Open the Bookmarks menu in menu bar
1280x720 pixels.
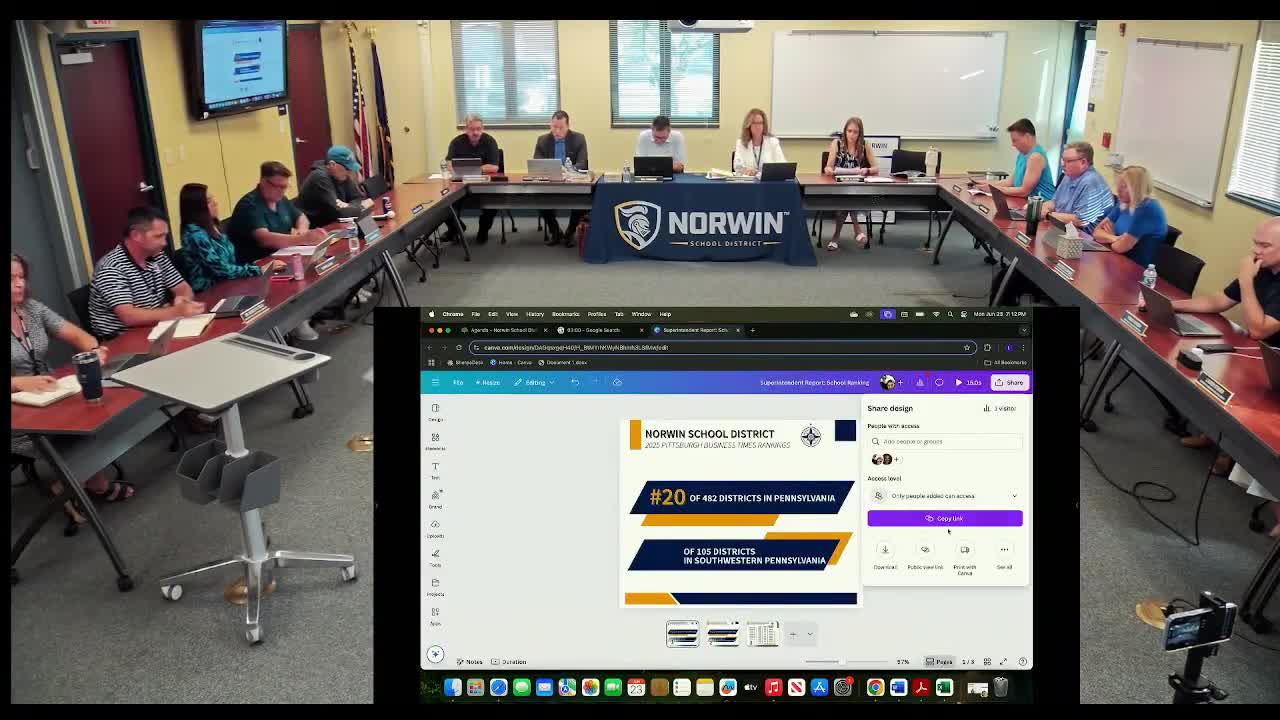(565, 314)
